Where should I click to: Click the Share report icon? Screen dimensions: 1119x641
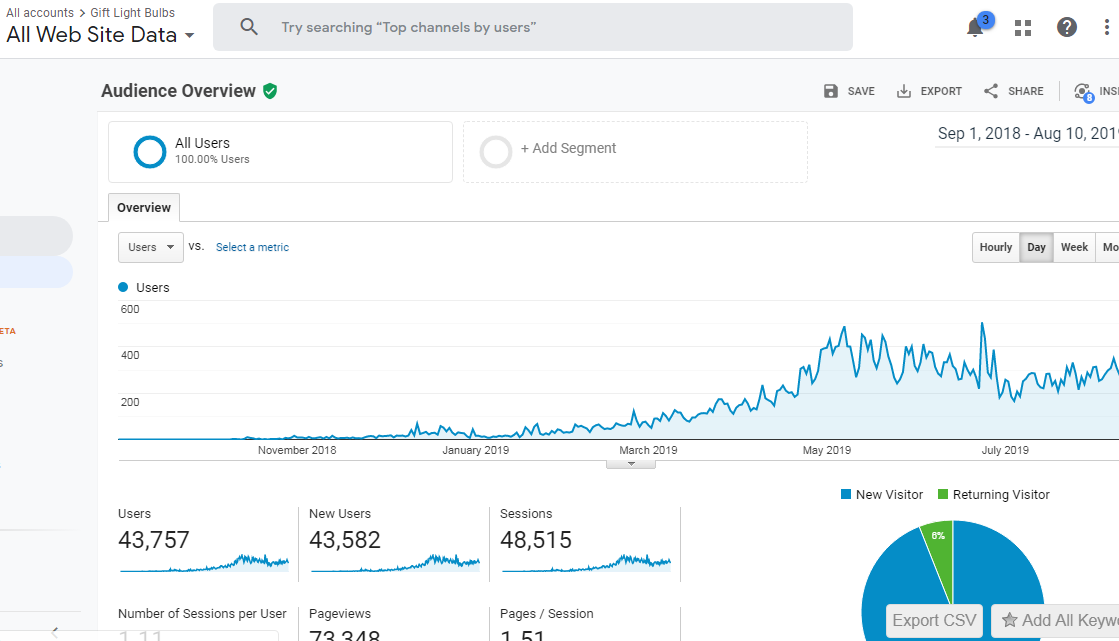pyautogui.click(x=991, y=91)
